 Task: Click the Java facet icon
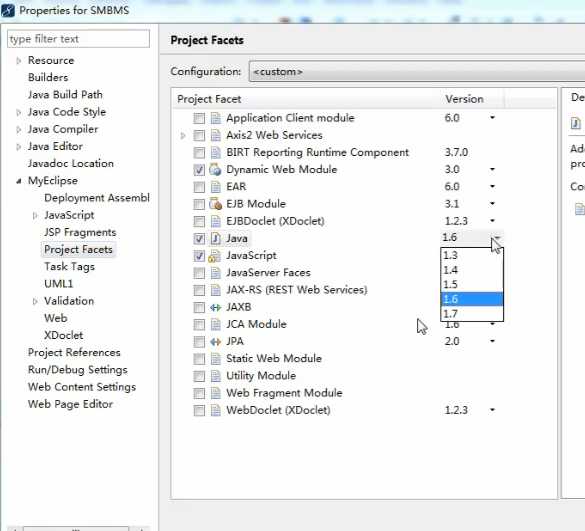[215, 238]
